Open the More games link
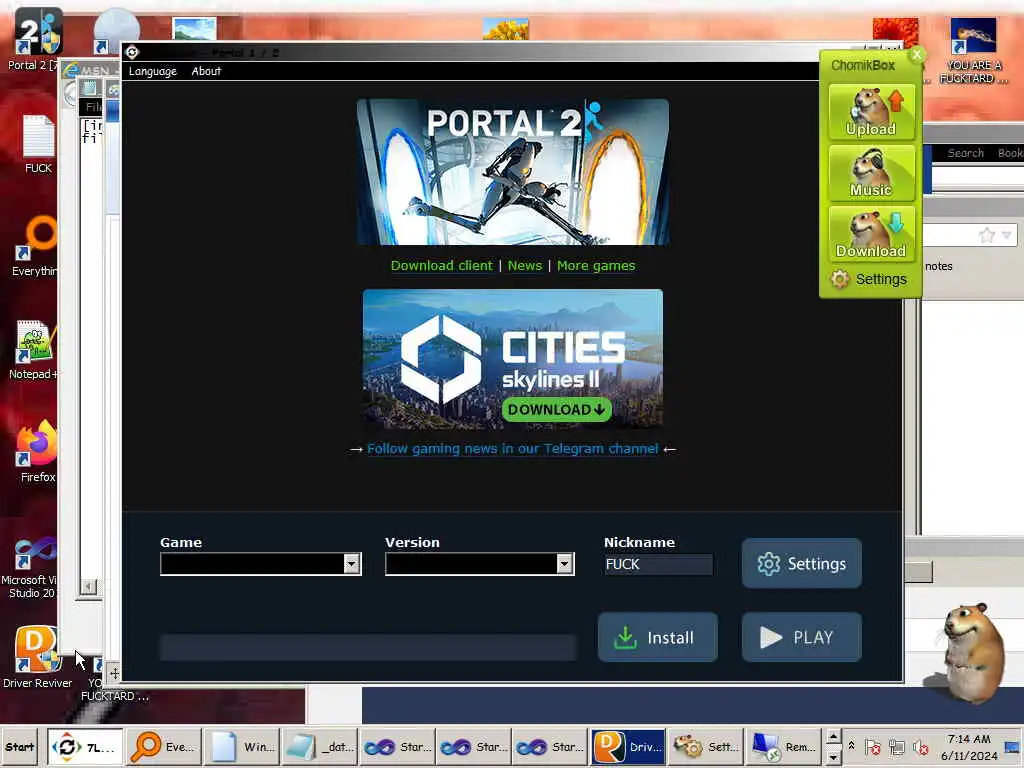The height and width of the screenshot is (768, 1024). (596, 266)
